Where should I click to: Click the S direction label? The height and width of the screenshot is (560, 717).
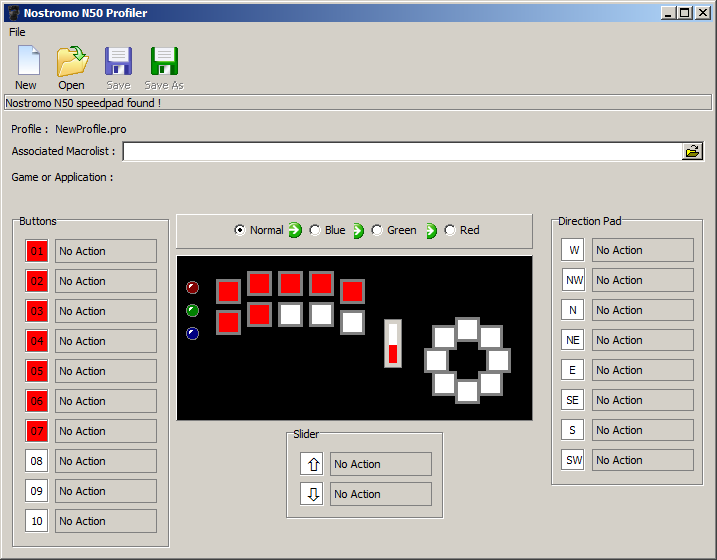coord(573,430)
